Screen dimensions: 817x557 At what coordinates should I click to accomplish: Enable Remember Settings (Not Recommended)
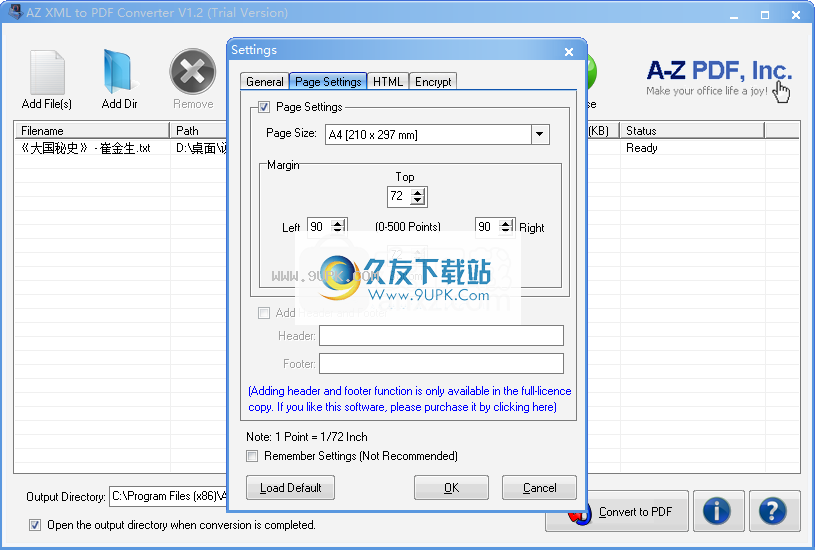click(x=252, y=456)
